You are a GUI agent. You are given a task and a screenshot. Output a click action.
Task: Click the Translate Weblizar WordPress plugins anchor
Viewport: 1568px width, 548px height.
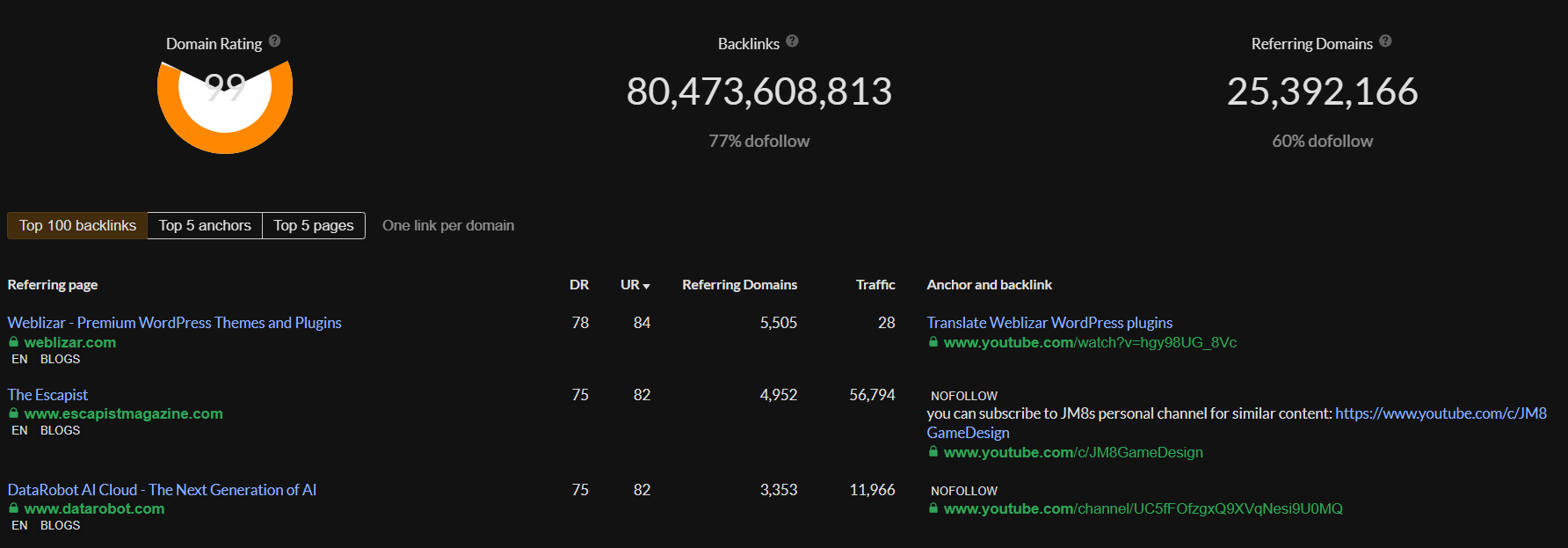tap(1049, 323)
